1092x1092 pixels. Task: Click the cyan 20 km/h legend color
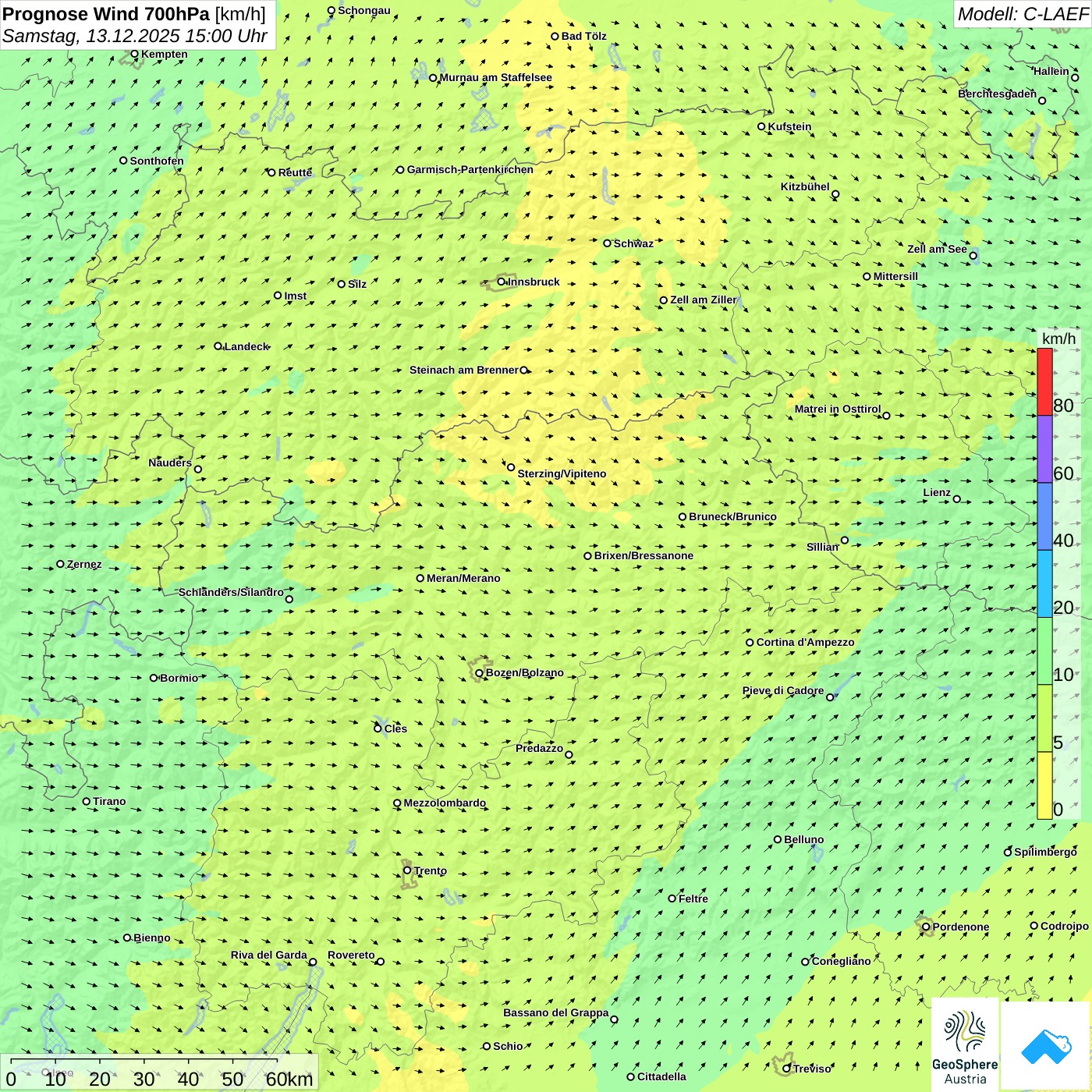tap(1044, 584)
